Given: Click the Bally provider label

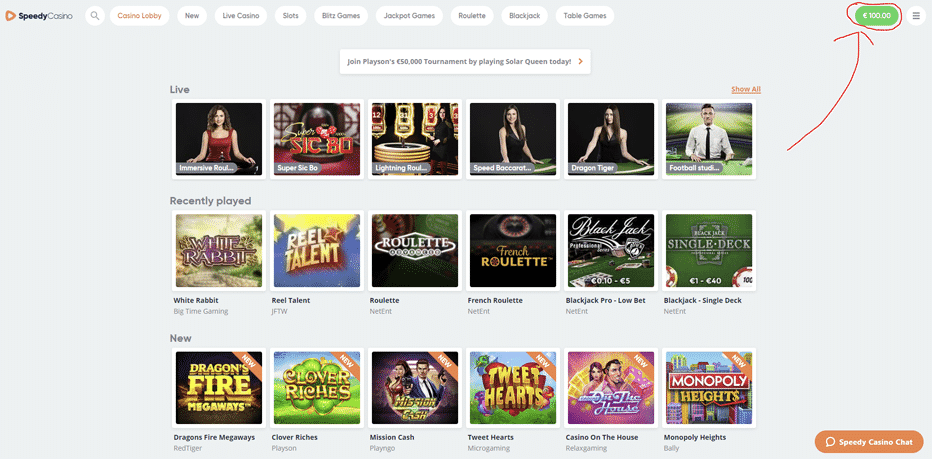Looking at the screenshot, I should pyautogui.click(x=671, y=448).
